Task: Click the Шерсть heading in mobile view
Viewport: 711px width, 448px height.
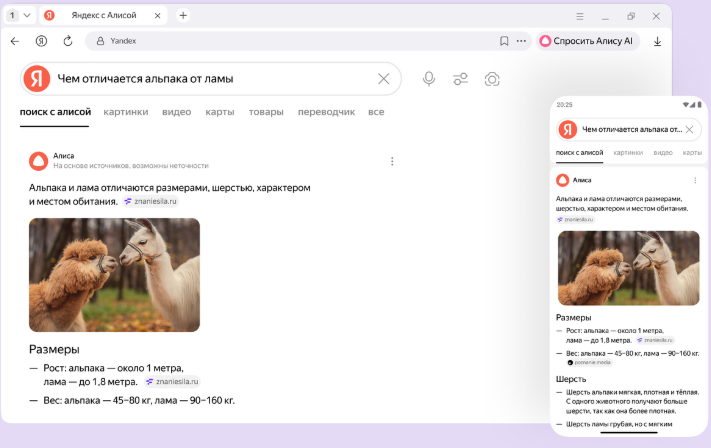Action: pos(571,379)
